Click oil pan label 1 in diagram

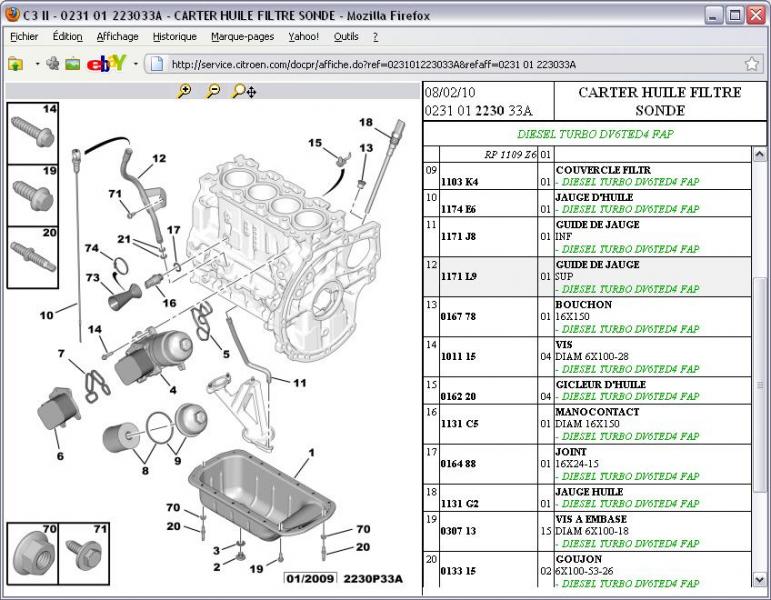click(x=311, y=452)
